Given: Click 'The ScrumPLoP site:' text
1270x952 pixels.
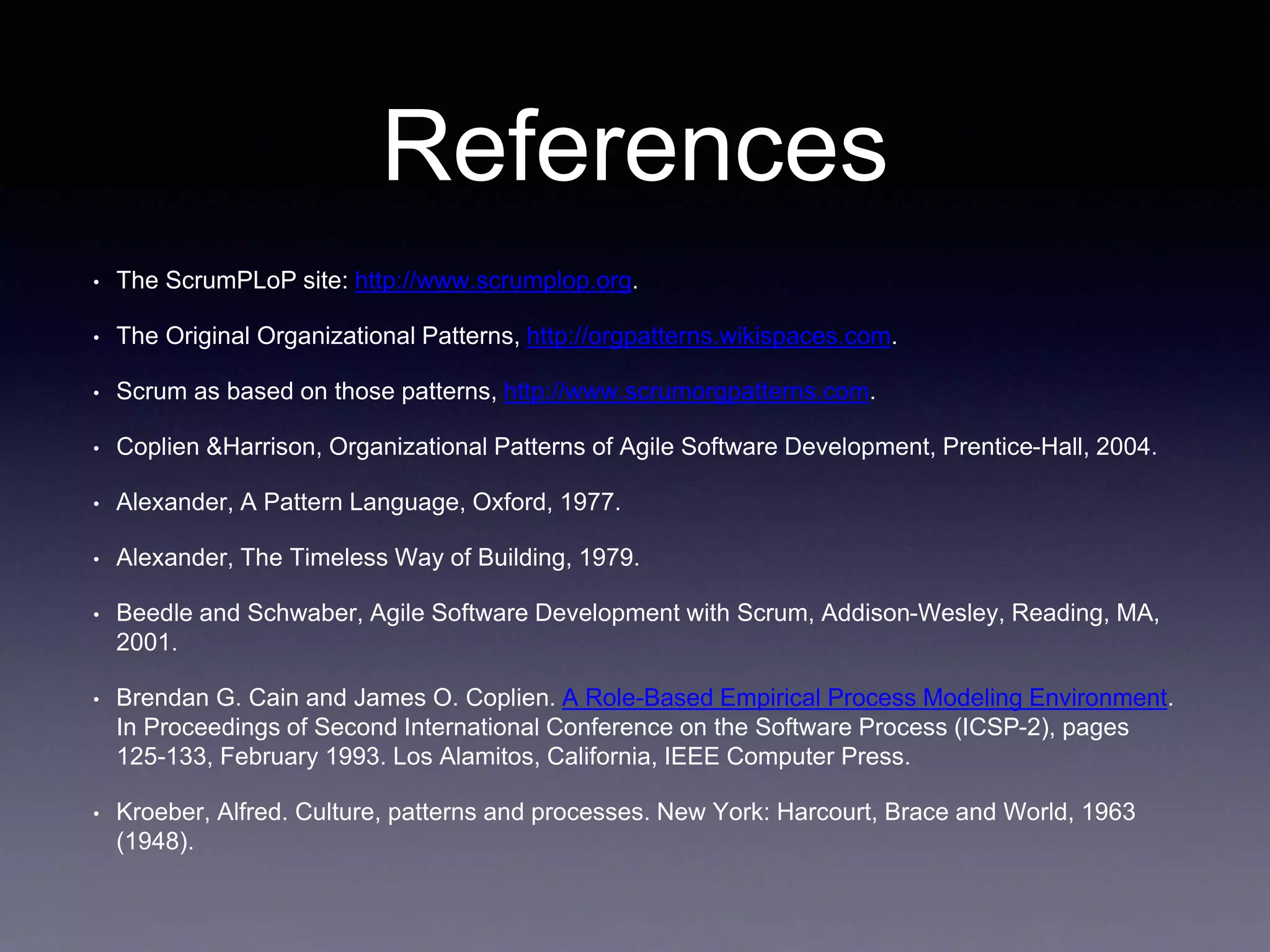Looking at the screenshot, I should tap(233, 281).
